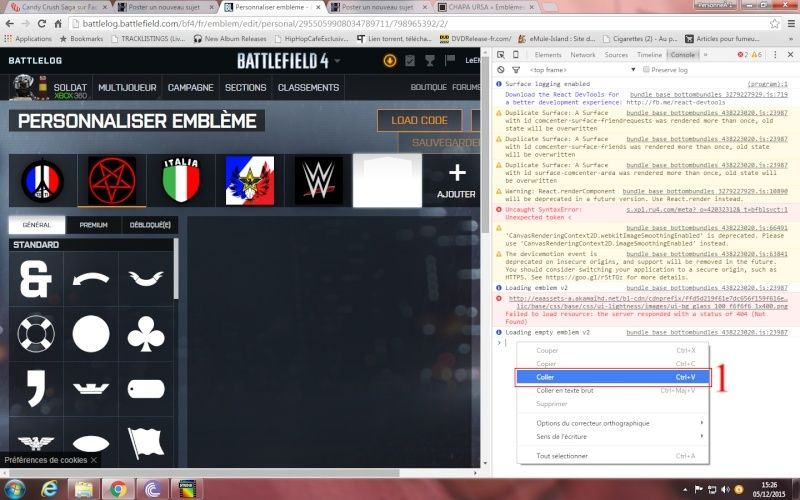This screenshot has width=800, height=500.
Task: Switch to the Network DevTools tab
Action: point(583,55)
